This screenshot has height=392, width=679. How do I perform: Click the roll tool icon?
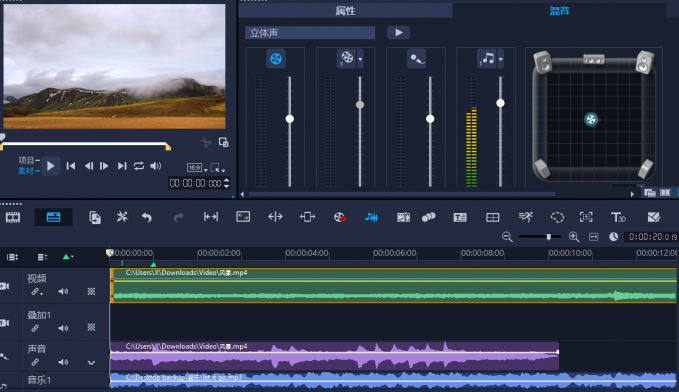[x=275, y=217]
